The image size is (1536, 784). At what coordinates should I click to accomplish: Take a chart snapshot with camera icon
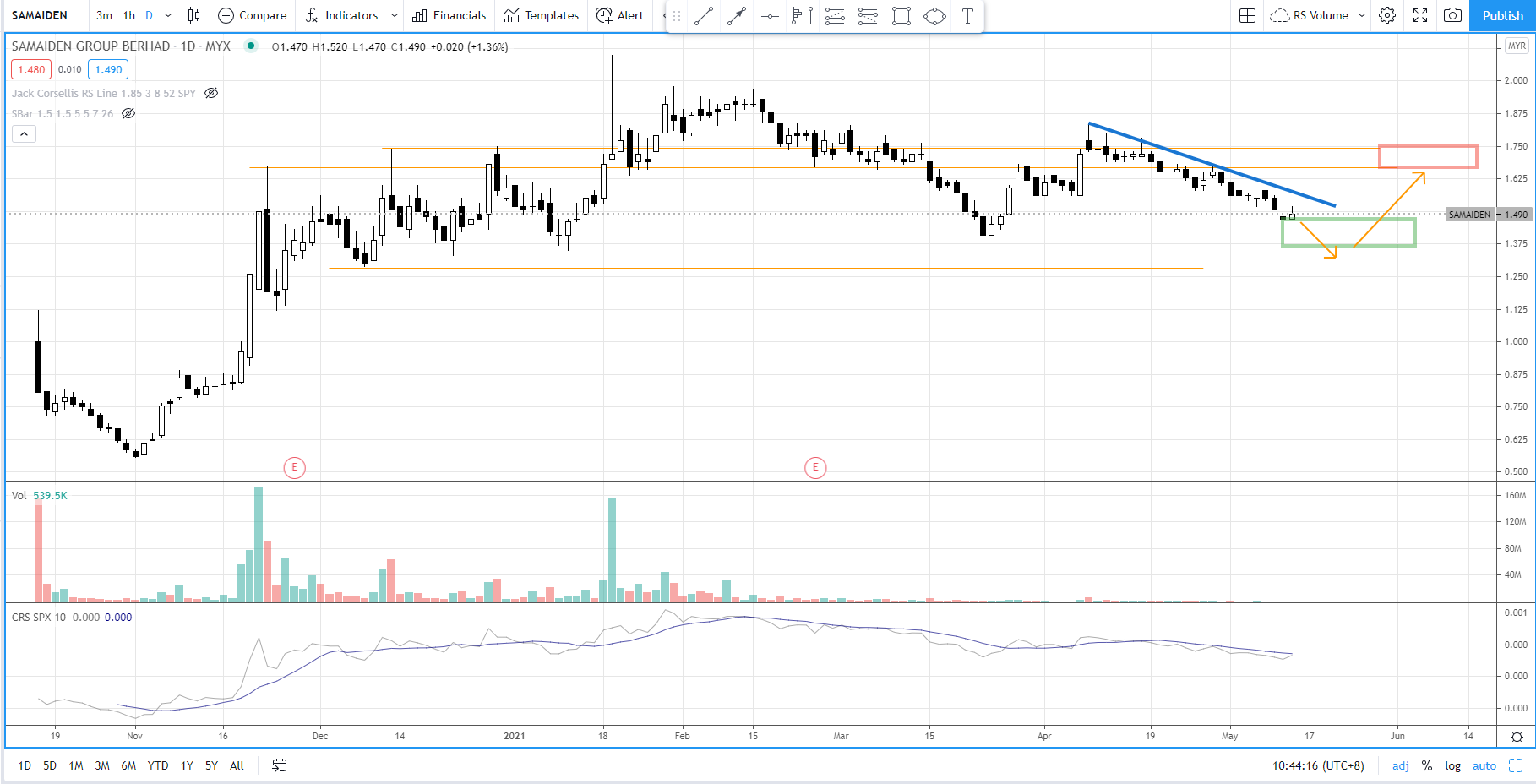coord(1452,15)
